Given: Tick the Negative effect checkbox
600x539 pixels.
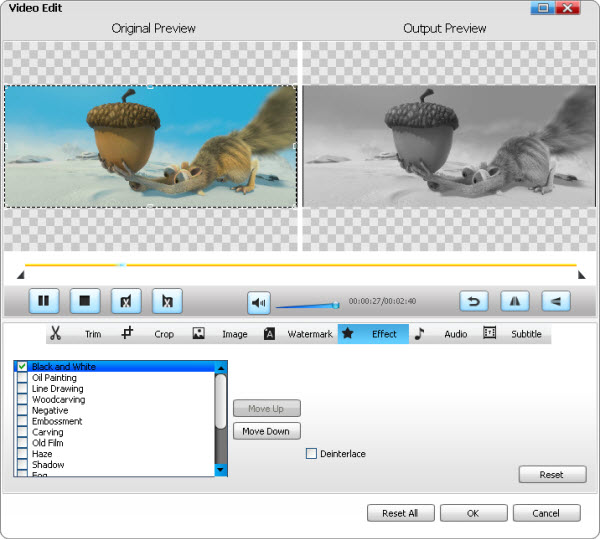Looking at the screenshot, I should pos(22,410).
